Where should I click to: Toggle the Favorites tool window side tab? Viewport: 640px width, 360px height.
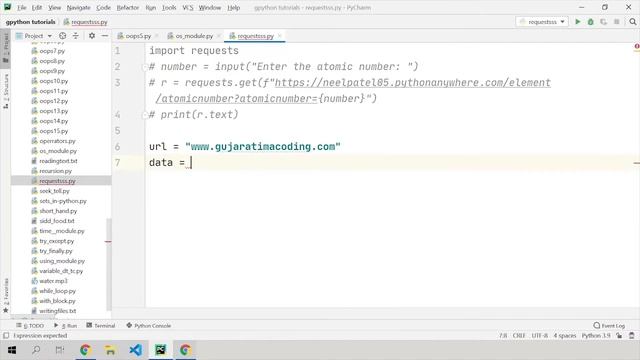(6, 295)
